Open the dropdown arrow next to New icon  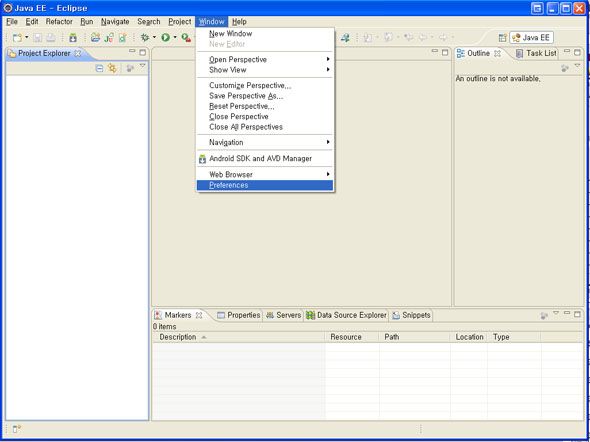(x=26, y=38)
